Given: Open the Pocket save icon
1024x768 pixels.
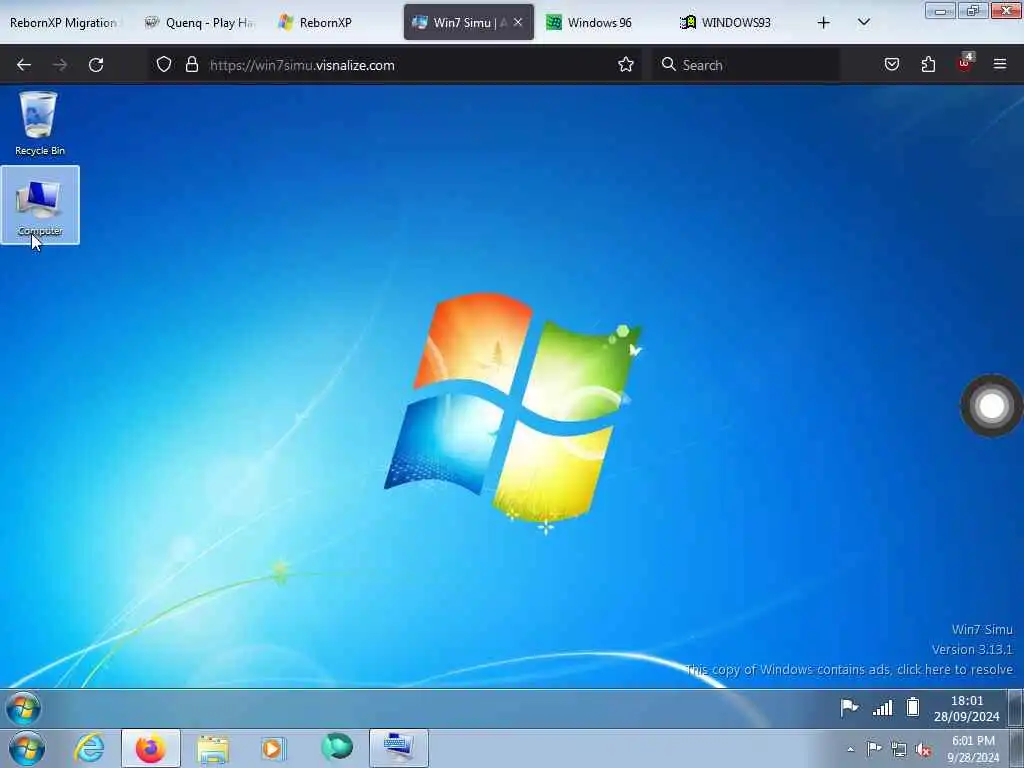Looking at the screenshot, I should tap(891, 65).
